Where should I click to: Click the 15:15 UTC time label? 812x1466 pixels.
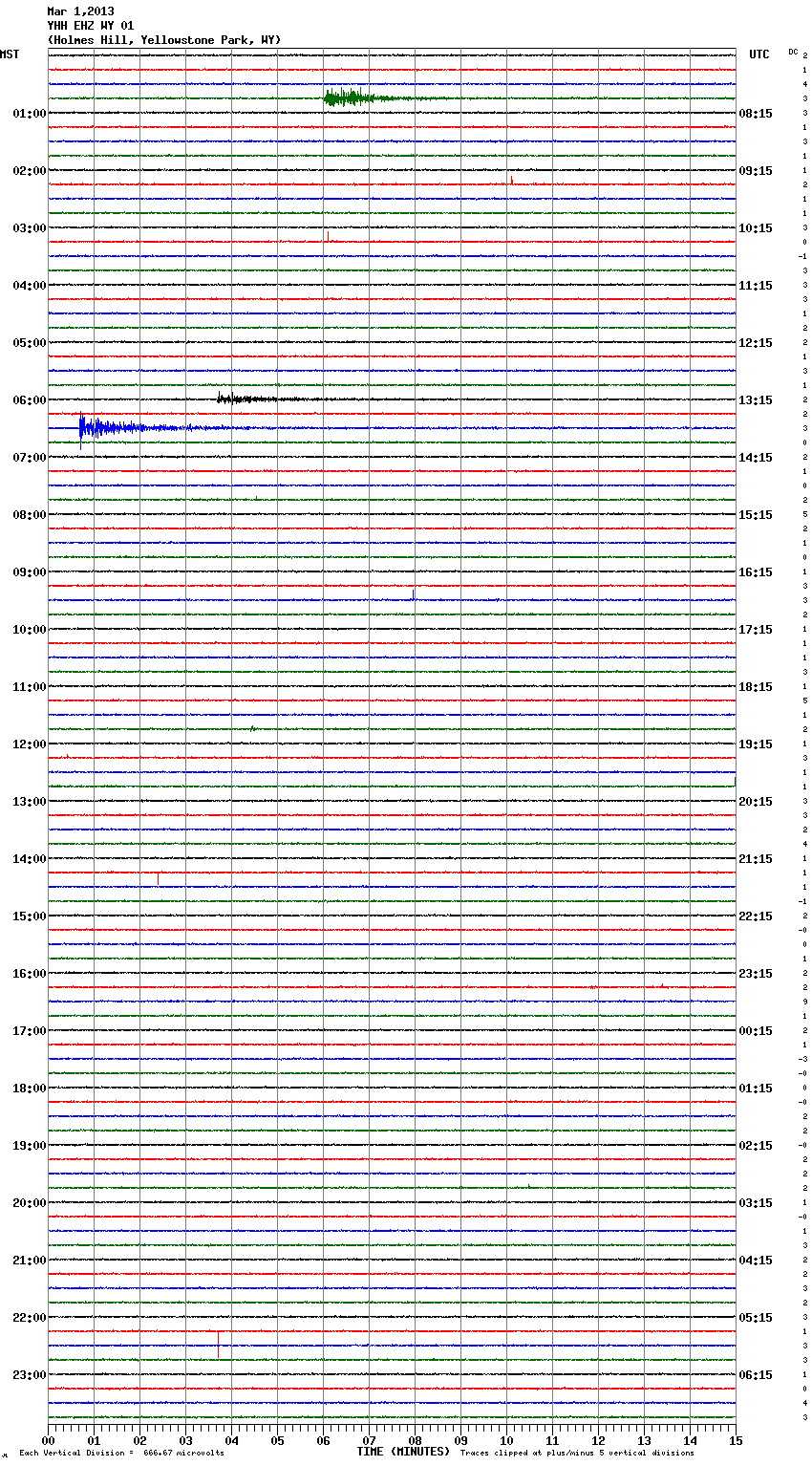point(756,515)
